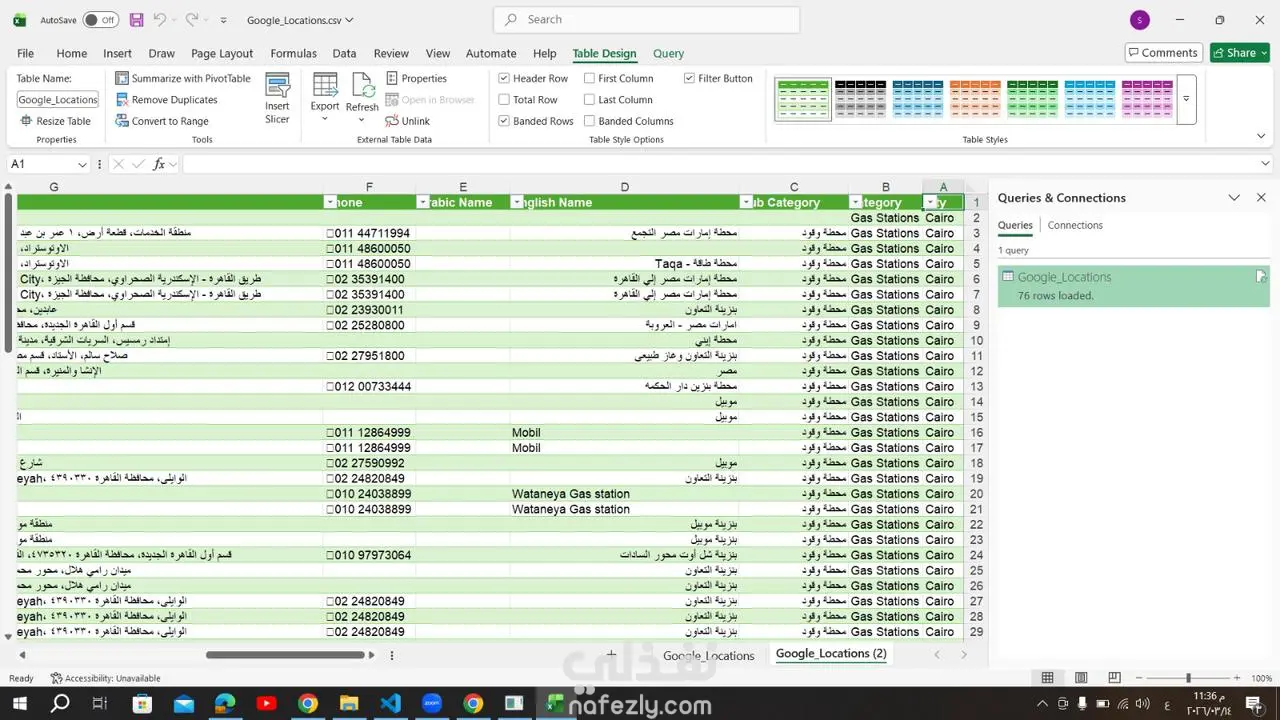
Task: Open the Customize Quick Access Toolbar dropdown
Action: (223, 20)
